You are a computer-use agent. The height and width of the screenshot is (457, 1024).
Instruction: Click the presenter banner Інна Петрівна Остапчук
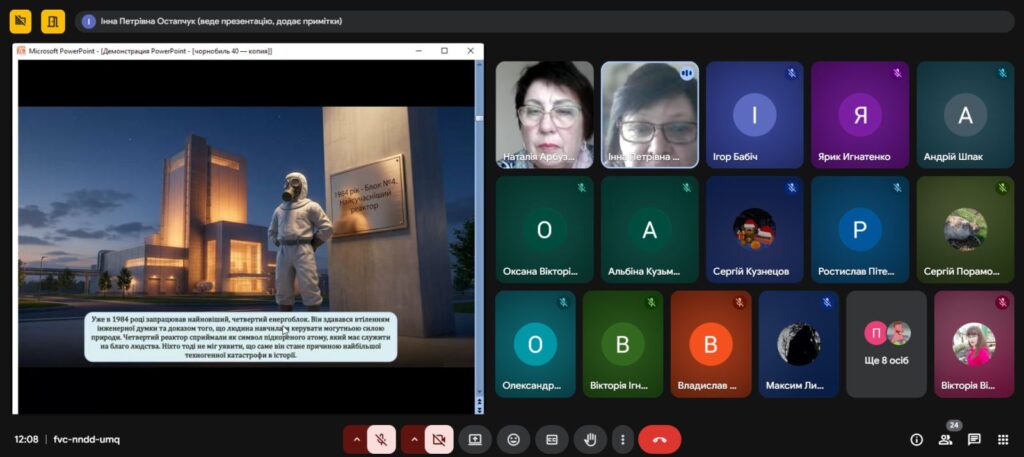220,21
